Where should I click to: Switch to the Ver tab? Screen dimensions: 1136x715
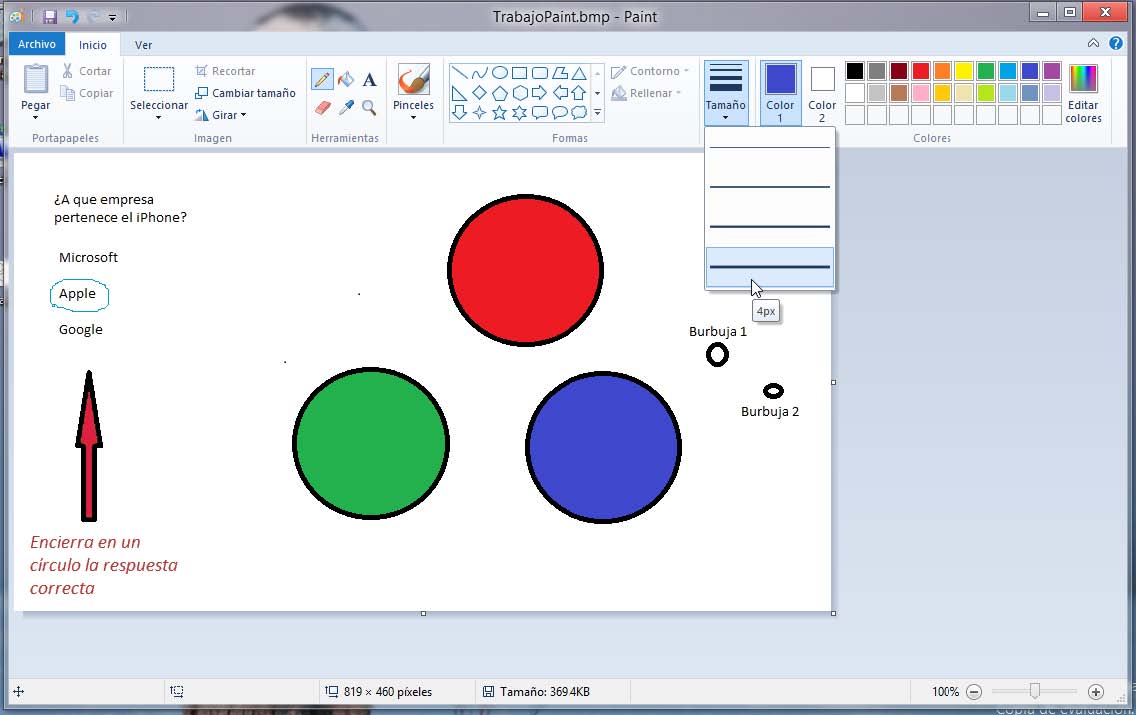pyautogui.click(x=144, y=45)
